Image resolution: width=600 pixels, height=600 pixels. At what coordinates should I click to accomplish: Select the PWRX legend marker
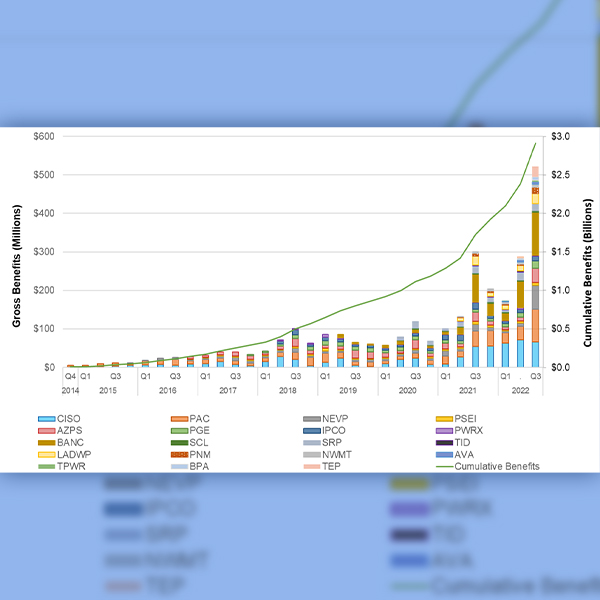(441, 431)
